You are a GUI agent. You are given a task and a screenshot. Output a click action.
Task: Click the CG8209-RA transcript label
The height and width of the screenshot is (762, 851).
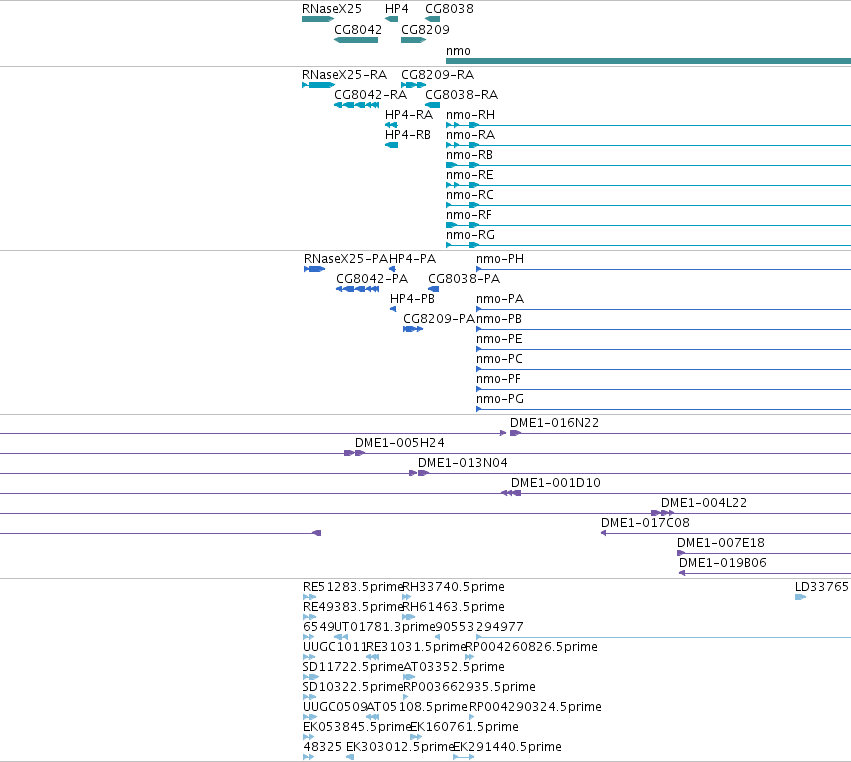437,75
